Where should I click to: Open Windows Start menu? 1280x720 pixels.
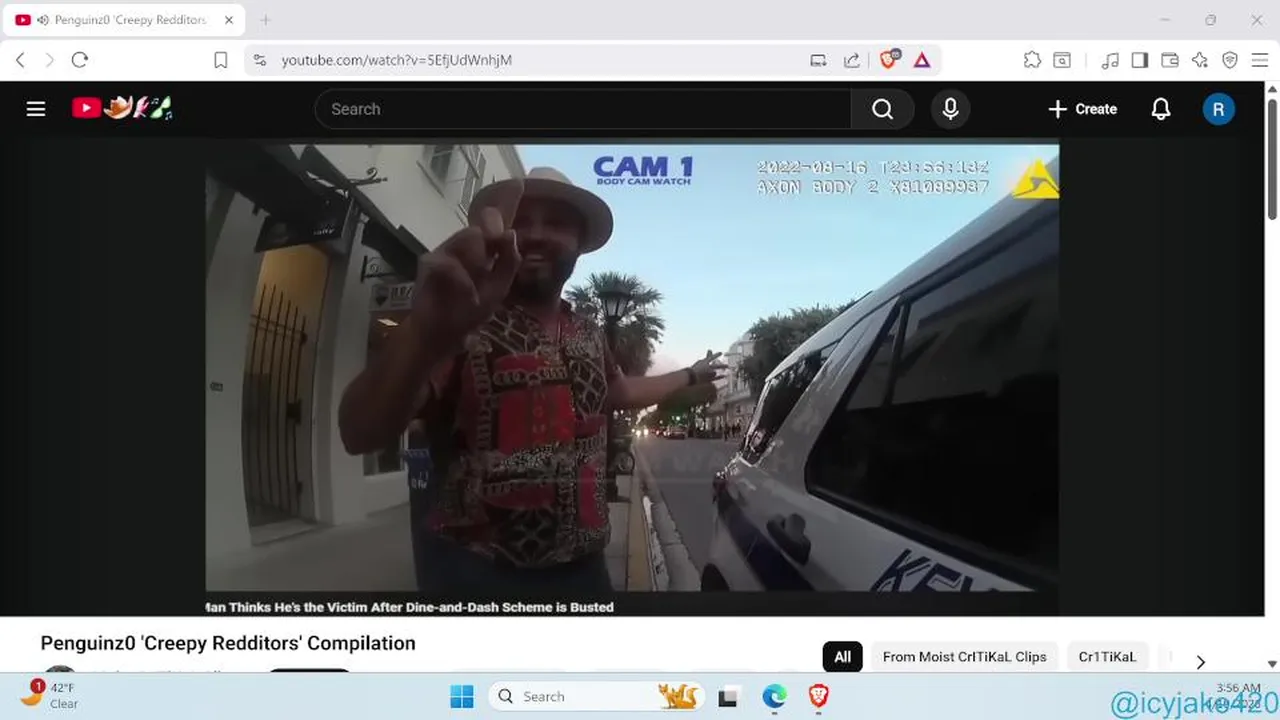[462, 696]
